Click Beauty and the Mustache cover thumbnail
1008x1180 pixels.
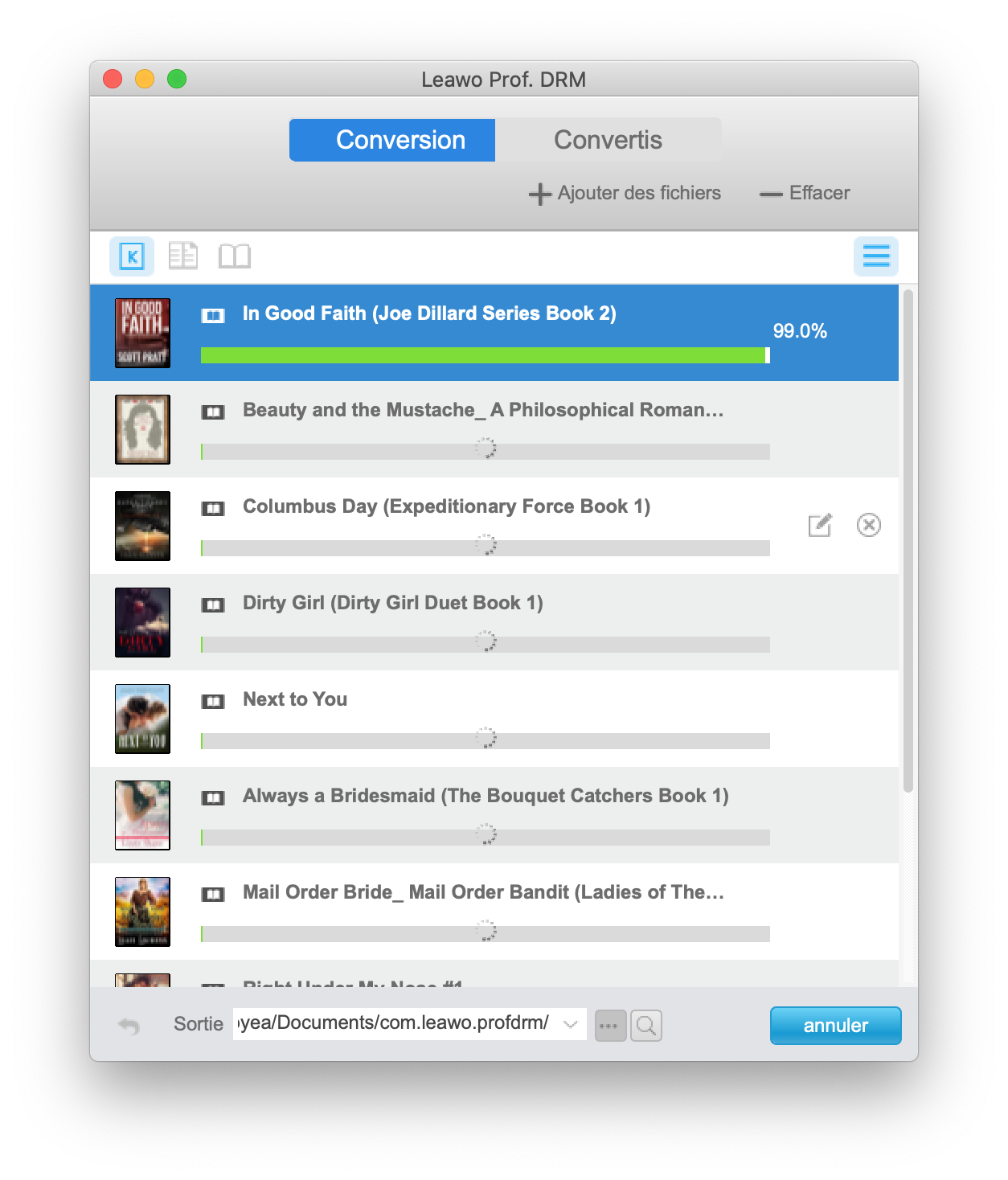tap(142, 429)
